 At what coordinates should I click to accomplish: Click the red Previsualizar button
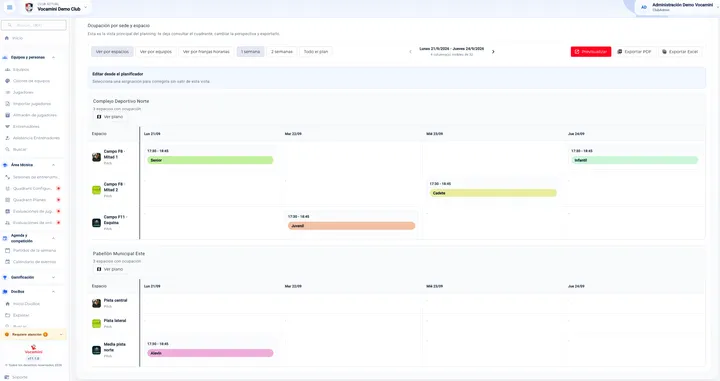(591, 52)
